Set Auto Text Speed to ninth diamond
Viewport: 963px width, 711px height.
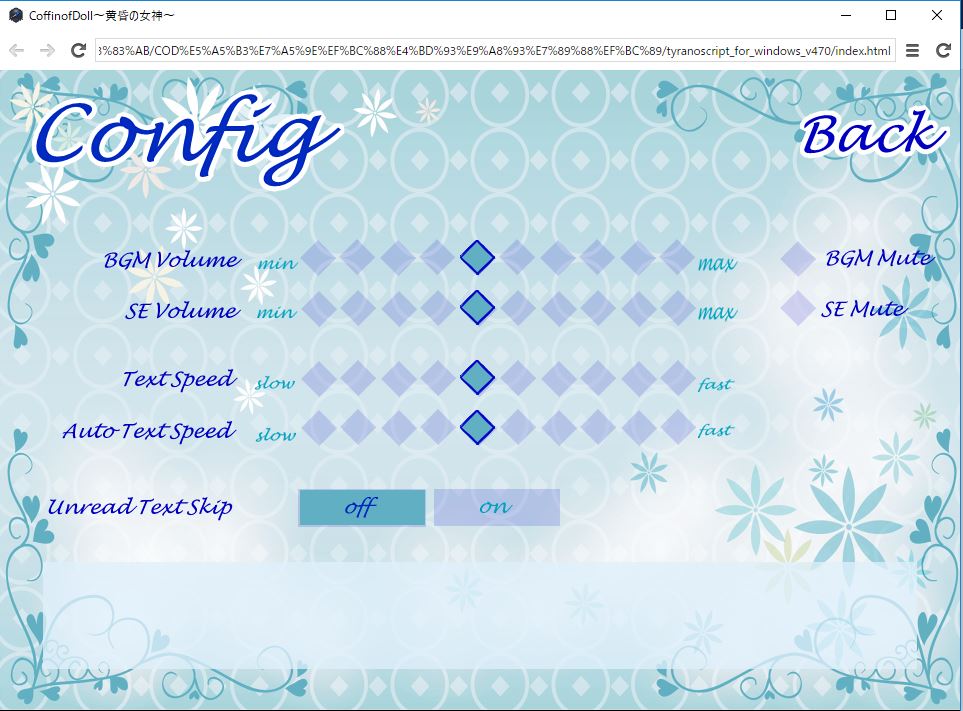coord(637,427)
